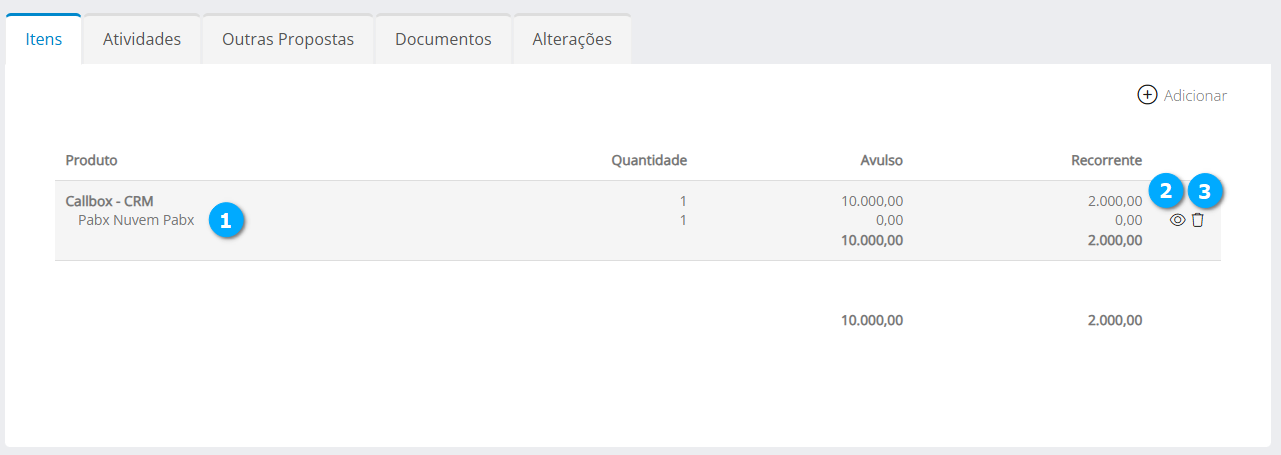The width and height of the screenshot is (1281, 455).
Task: Click the Recorrente column header
Action: click(1106, 160)
